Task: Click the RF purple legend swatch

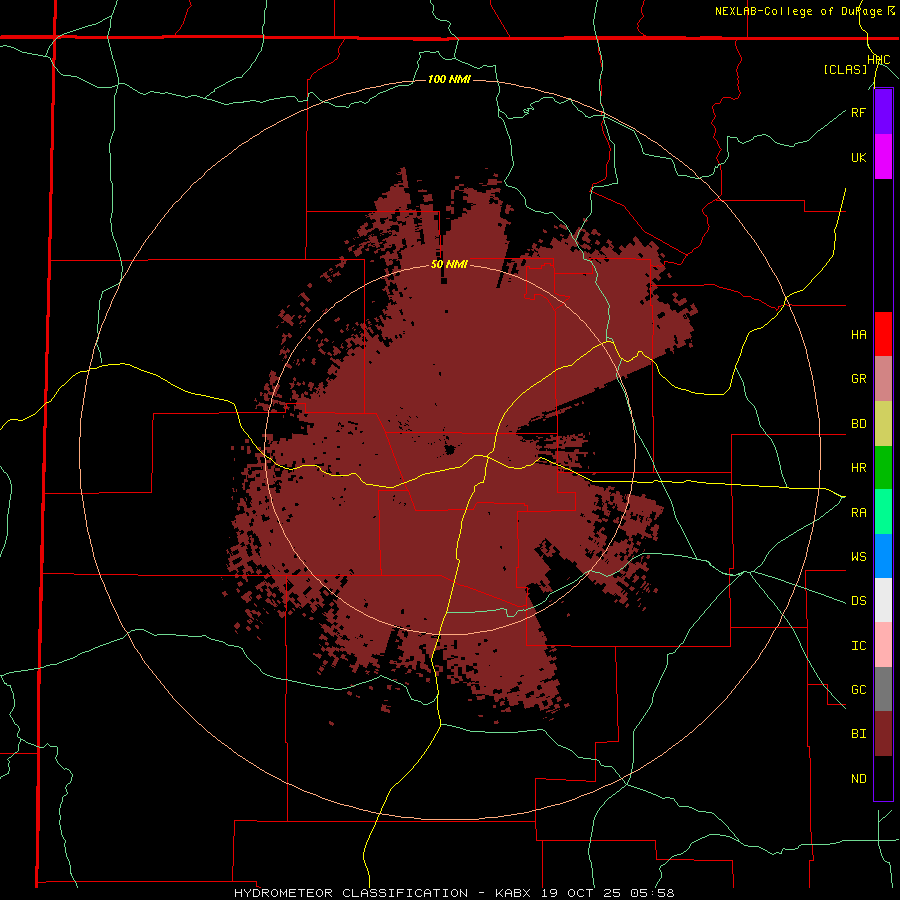Action: click(883, 112)
